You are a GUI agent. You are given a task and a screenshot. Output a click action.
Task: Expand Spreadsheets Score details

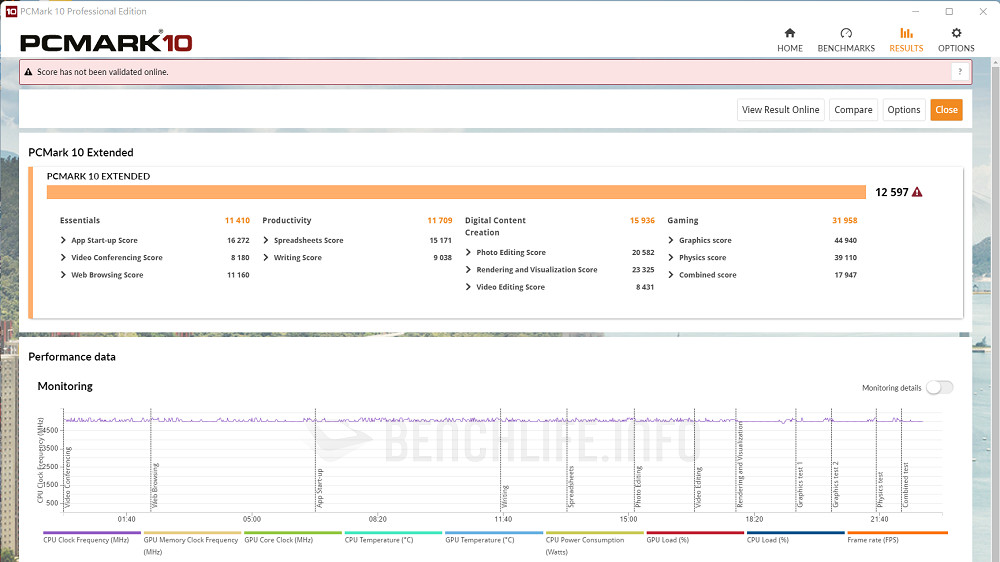267,241
